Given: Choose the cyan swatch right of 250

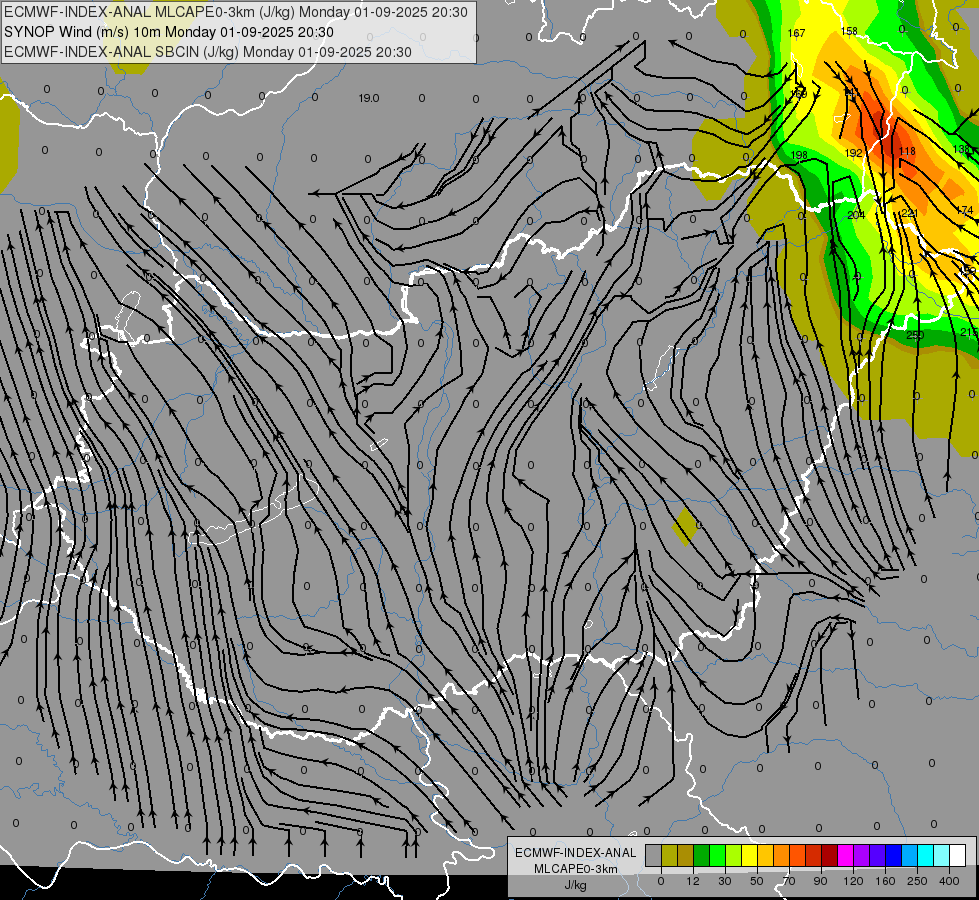Looking at the screenshot, I should (x=925, y=855).
